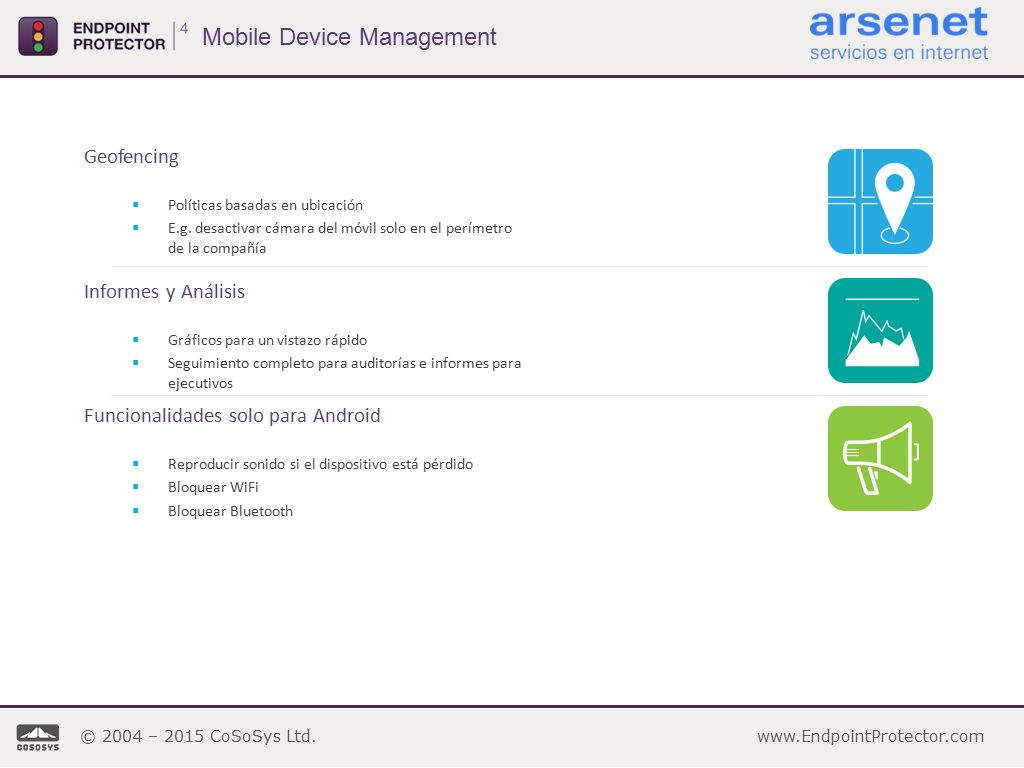Click the blue Geofencing map pin icon

point(880,201)
